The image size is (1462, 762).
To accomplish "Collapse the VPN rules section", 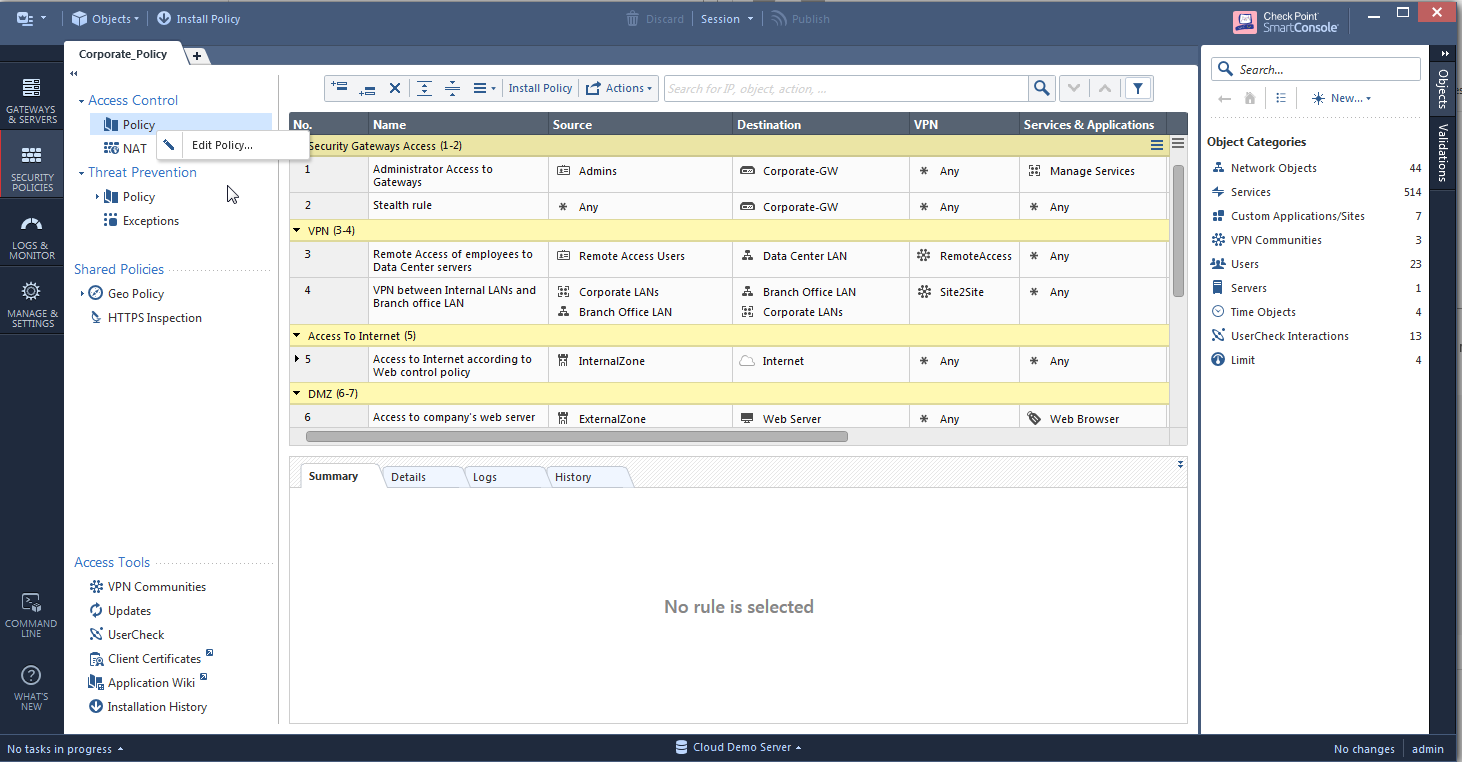I will (x=295, y=230).
